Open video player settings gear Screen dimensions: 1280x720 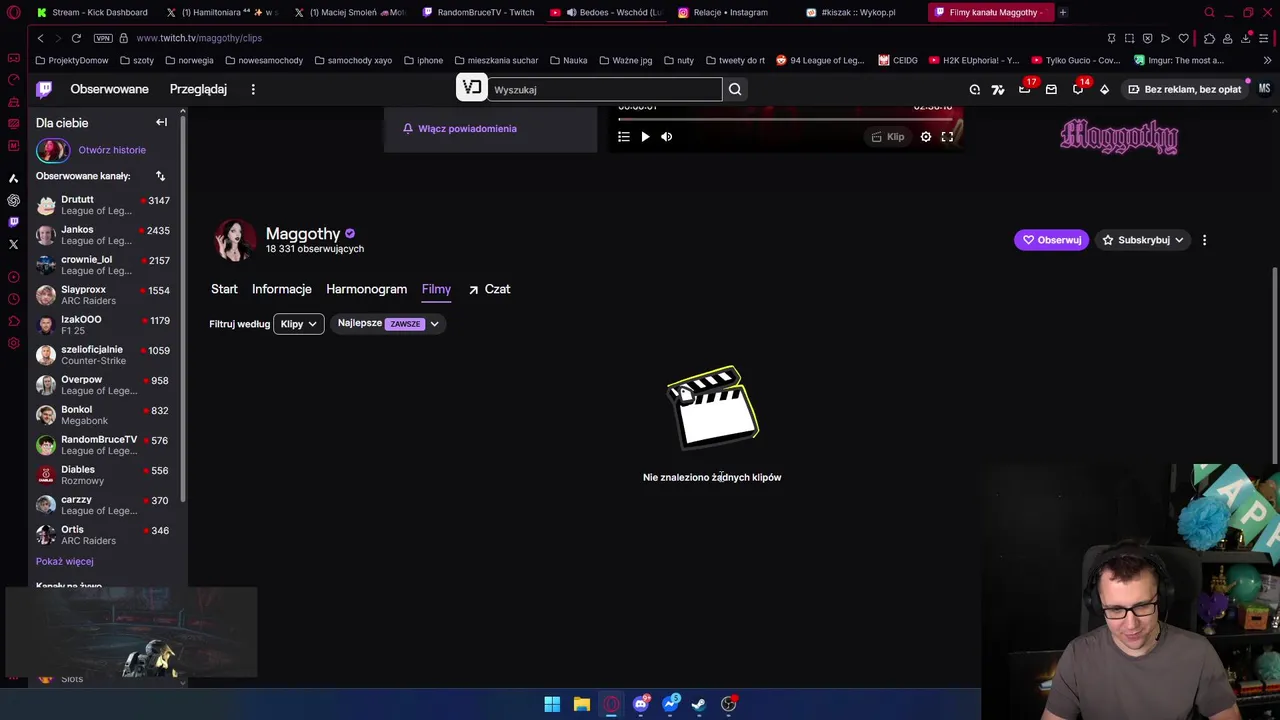[926, 137]
